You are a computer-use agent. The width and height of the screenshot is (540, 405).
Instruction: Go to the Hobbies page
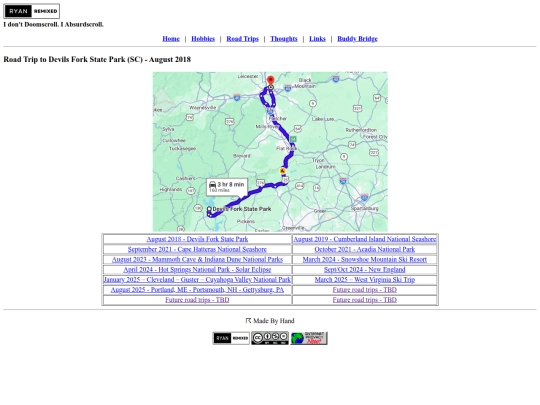(203, 39)
